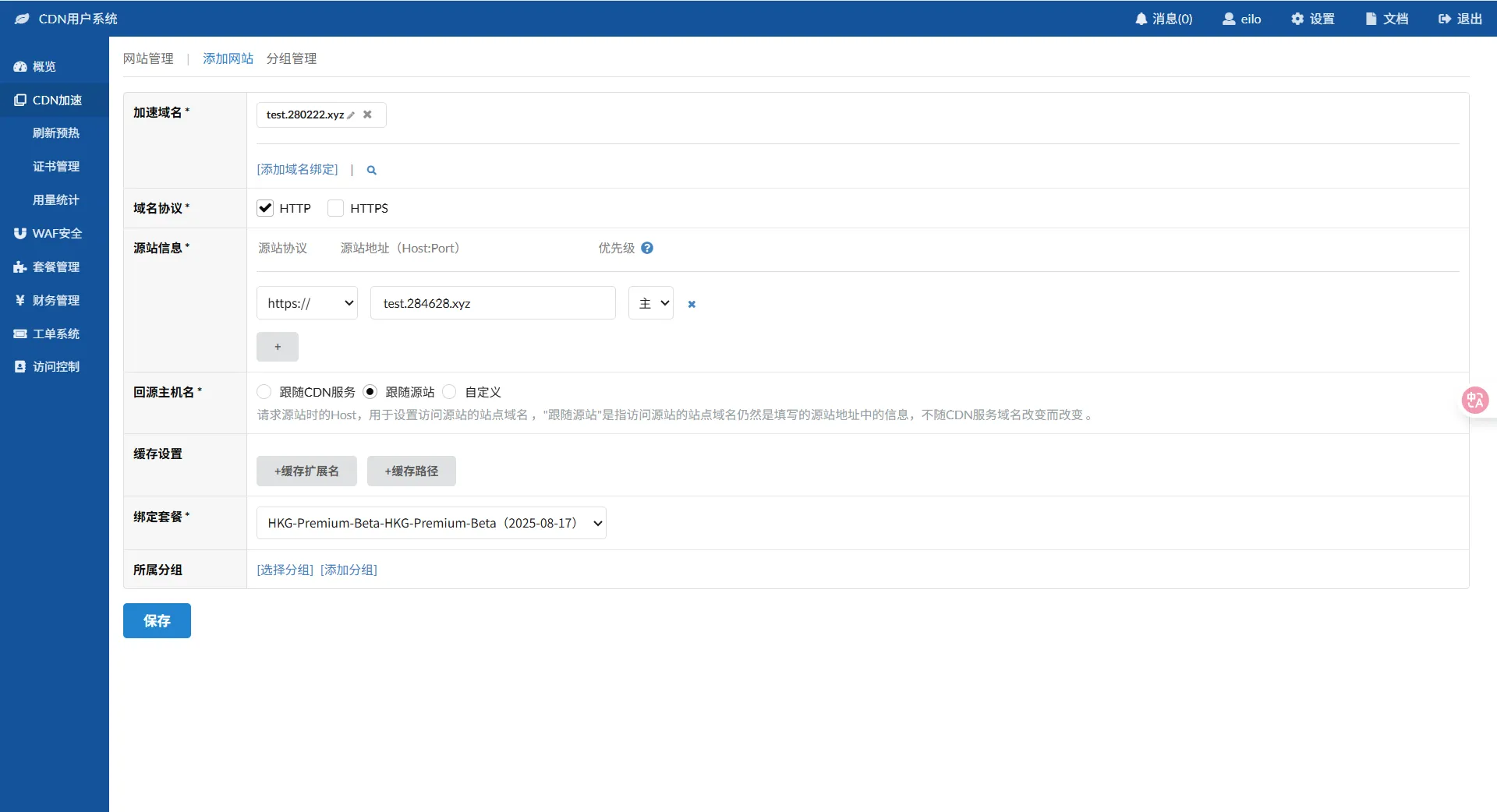Open 证书管理 in the sidebar
This screenshot has width=1497, height=812.
click(56, 166)
